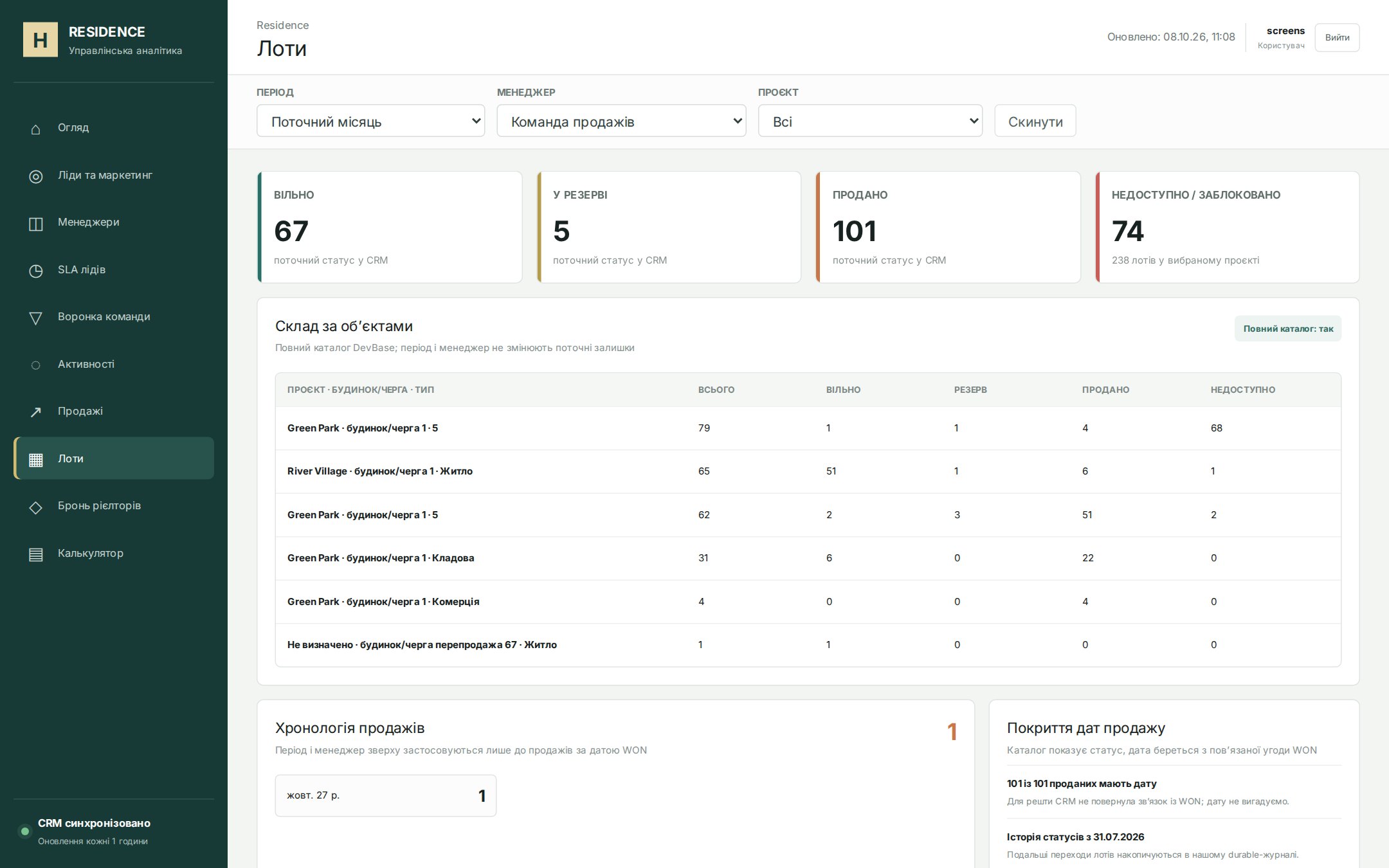The image size is (1389, 868).
Task: Open the Період dropdown showing Поточний місяць
Action: pyautogui.click(x=370, y=121)
